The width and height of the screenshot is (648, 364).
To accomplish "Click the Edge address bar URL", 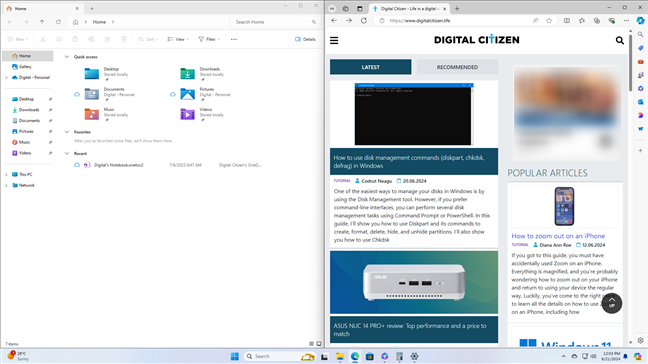I will tap(419, 21).
